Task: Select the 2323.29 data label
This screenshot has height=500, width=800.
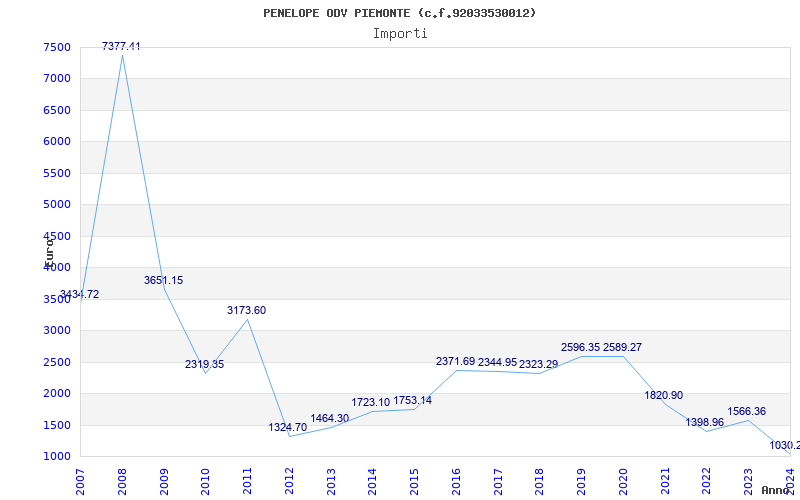Action: point(538,364)
